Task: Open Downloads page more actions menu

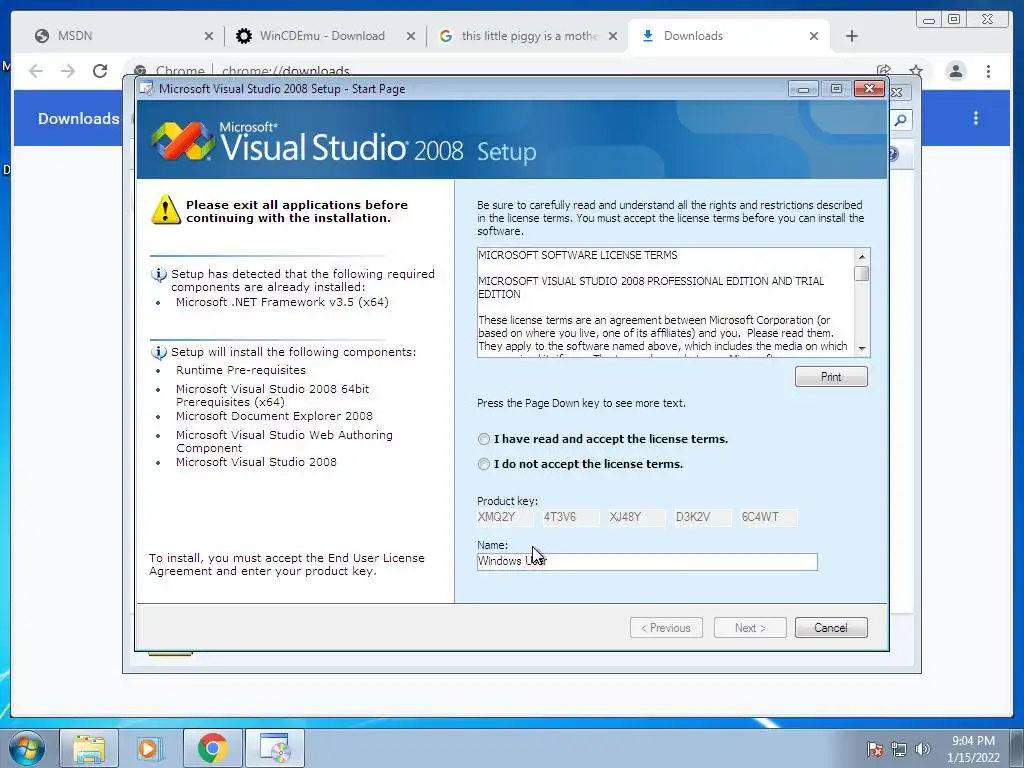Action: click(x=976, y=118)
